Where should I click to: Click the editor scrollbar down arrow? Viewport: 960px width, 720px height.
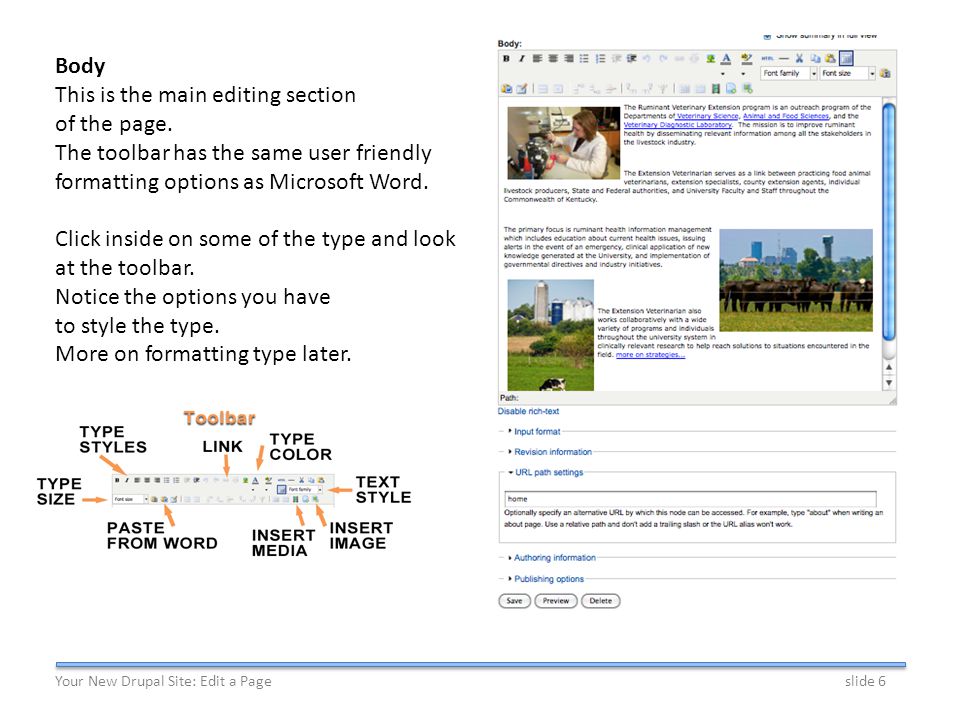[x=889, y=383]
